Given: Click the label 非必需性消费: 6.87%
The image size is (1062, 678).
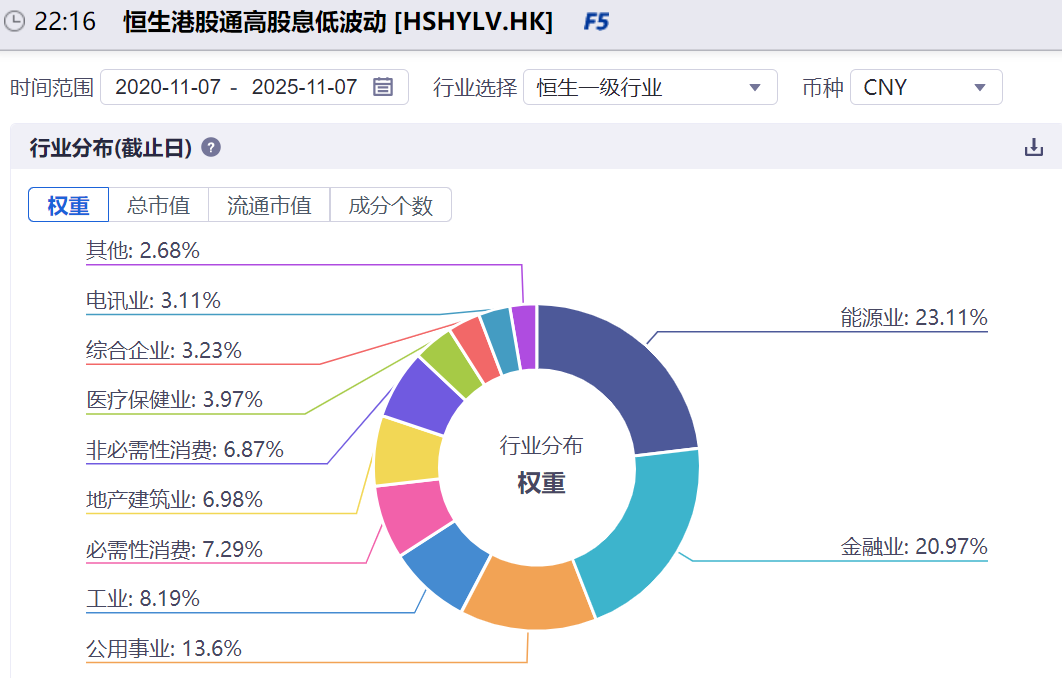Looking at the screenshot, I should 185,449.
